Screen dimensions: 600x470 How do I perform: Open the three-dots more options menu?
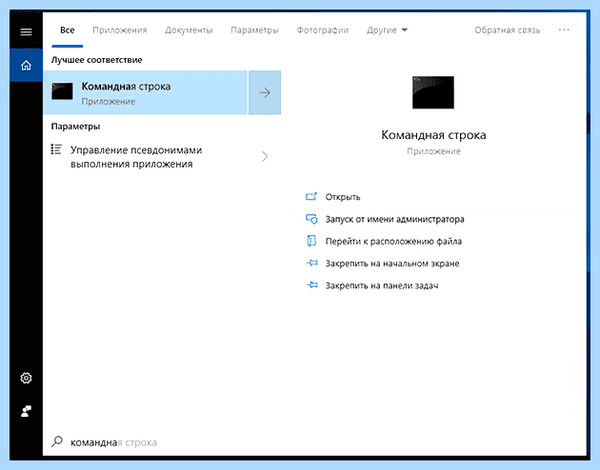coord(564,30)
